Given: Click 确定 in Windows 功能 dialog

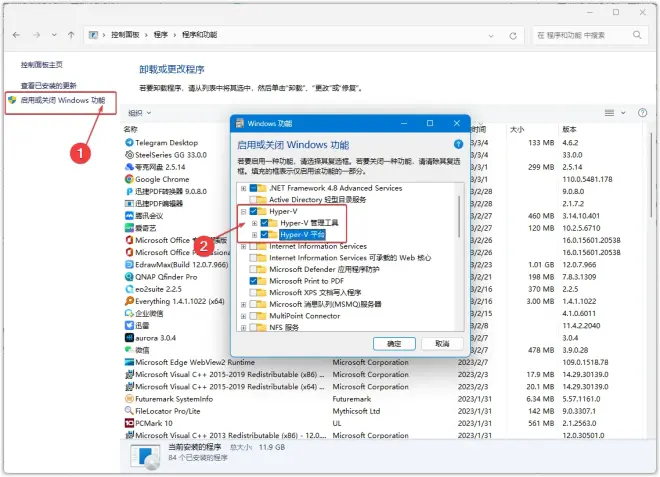Looking at the screenshot, I should click(394, 344).
